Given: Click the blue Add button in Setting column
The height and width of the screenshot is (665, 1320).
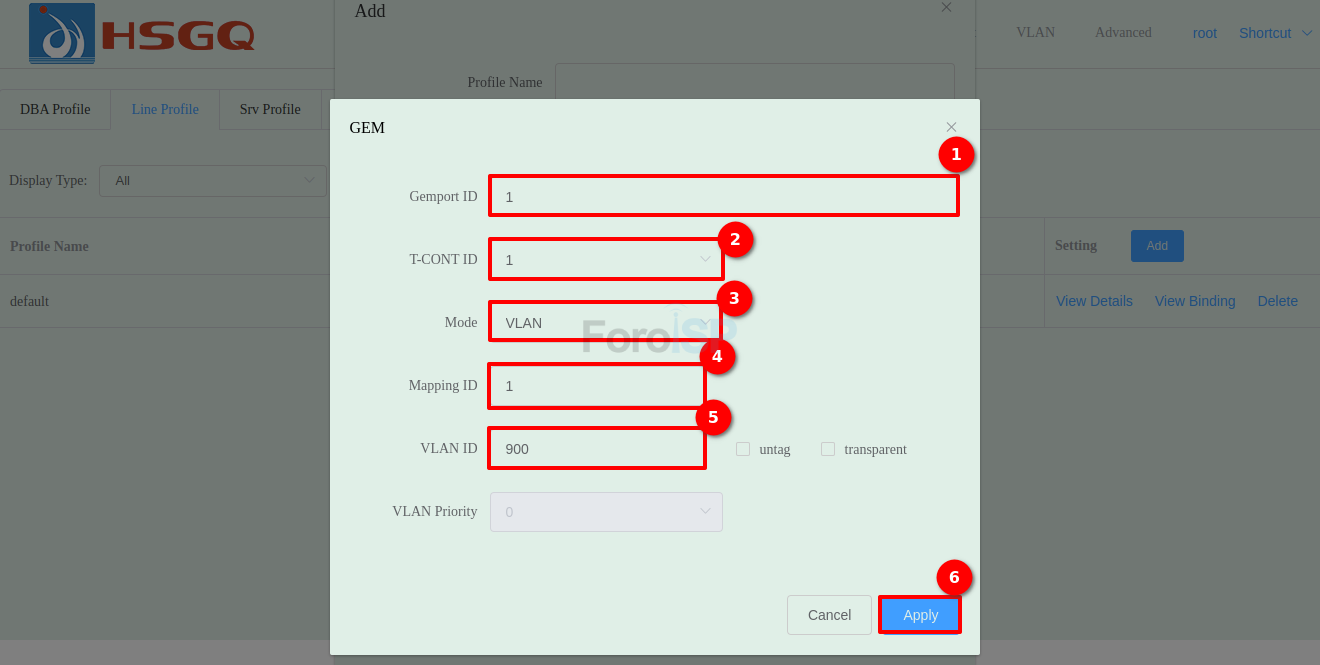Looking at the screenshot, I should click(1157, 246).
